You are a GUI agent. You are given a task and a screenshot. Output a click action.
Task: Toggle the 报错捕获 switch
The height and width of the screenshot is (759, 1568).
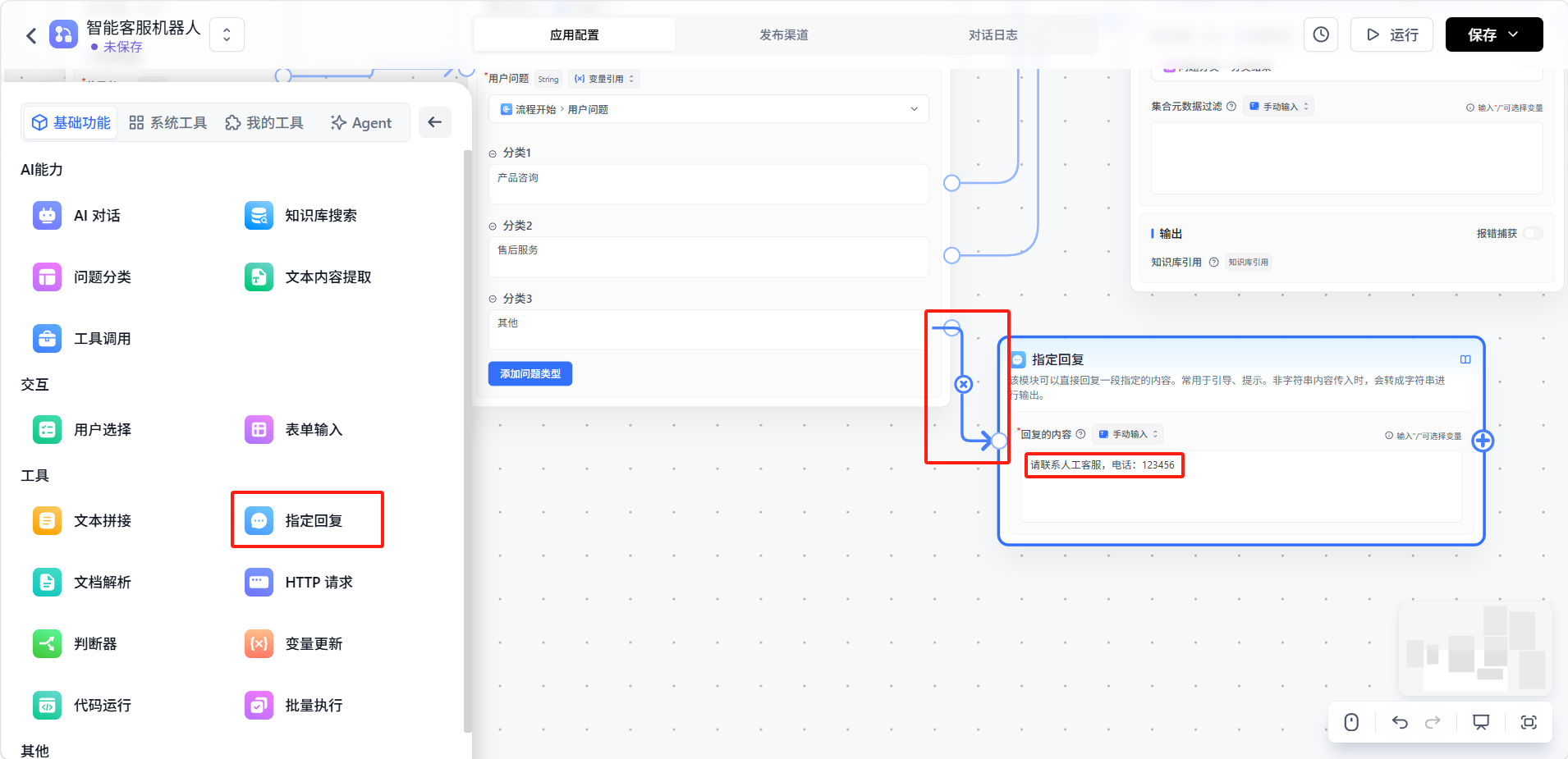(x=1532, y=234)
